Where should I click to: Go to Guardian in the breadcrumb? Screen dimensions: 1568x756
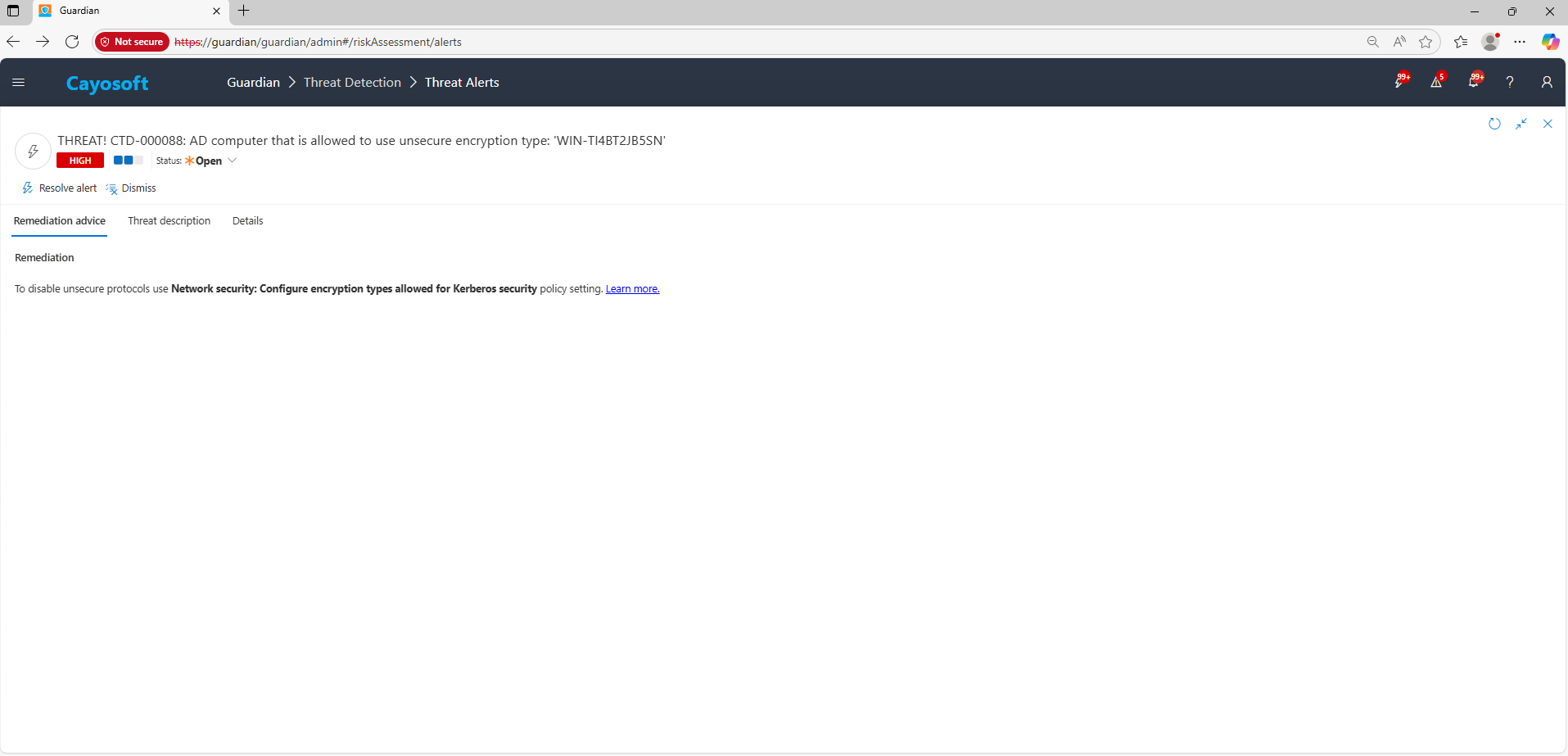coord(253,83)
